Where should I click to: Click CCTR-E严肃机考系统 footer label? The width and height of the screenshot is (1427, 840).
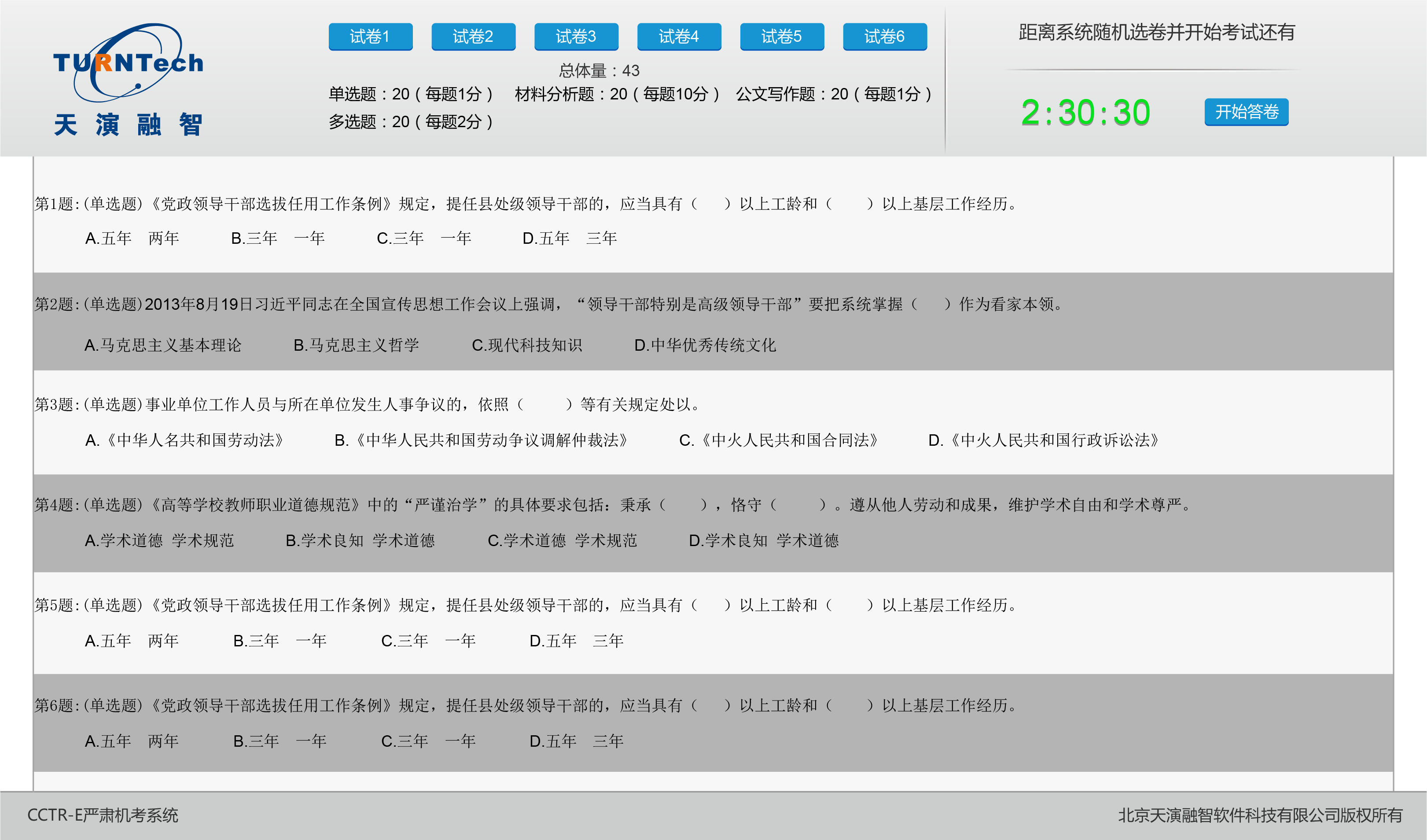[103, 815]
